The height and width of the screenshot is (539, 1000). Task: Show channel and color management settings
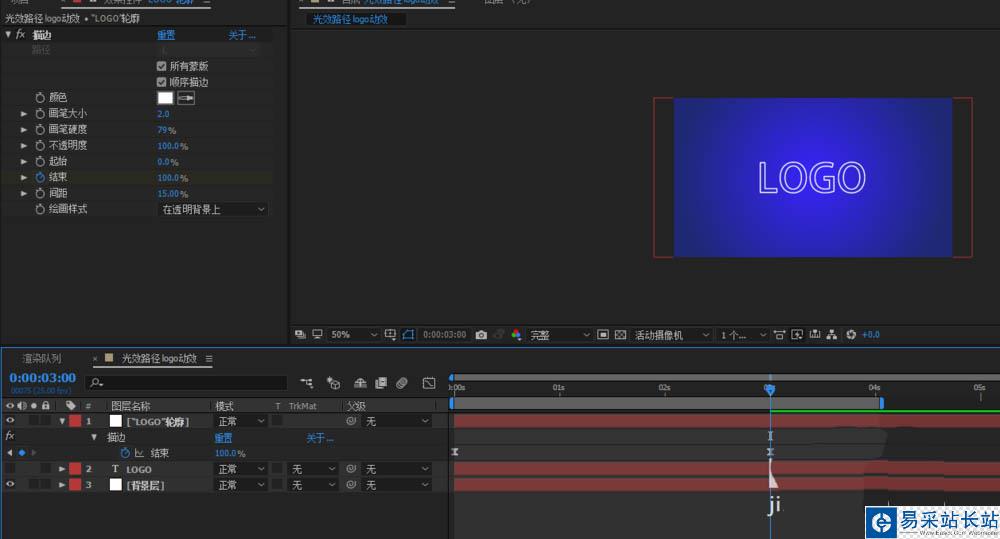(x=516, y=334)
